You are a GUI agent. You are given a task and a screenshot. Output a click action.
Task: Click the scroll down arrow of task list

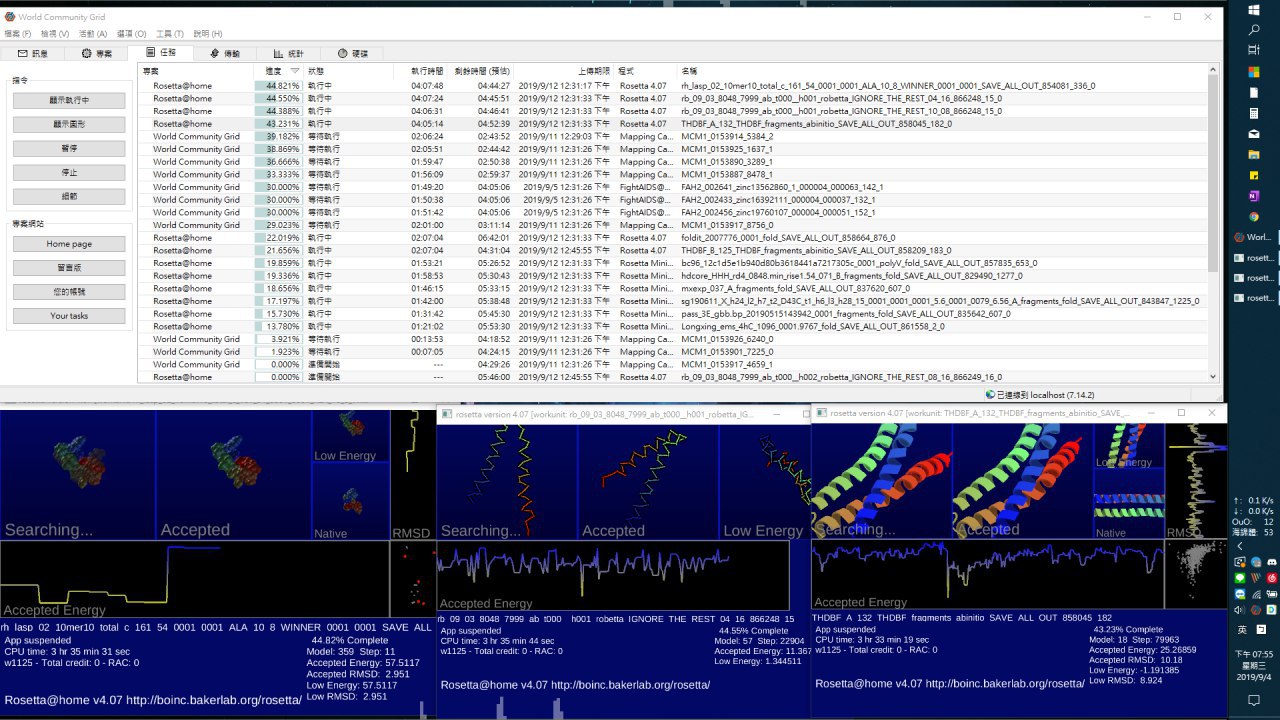point(1214,376)
